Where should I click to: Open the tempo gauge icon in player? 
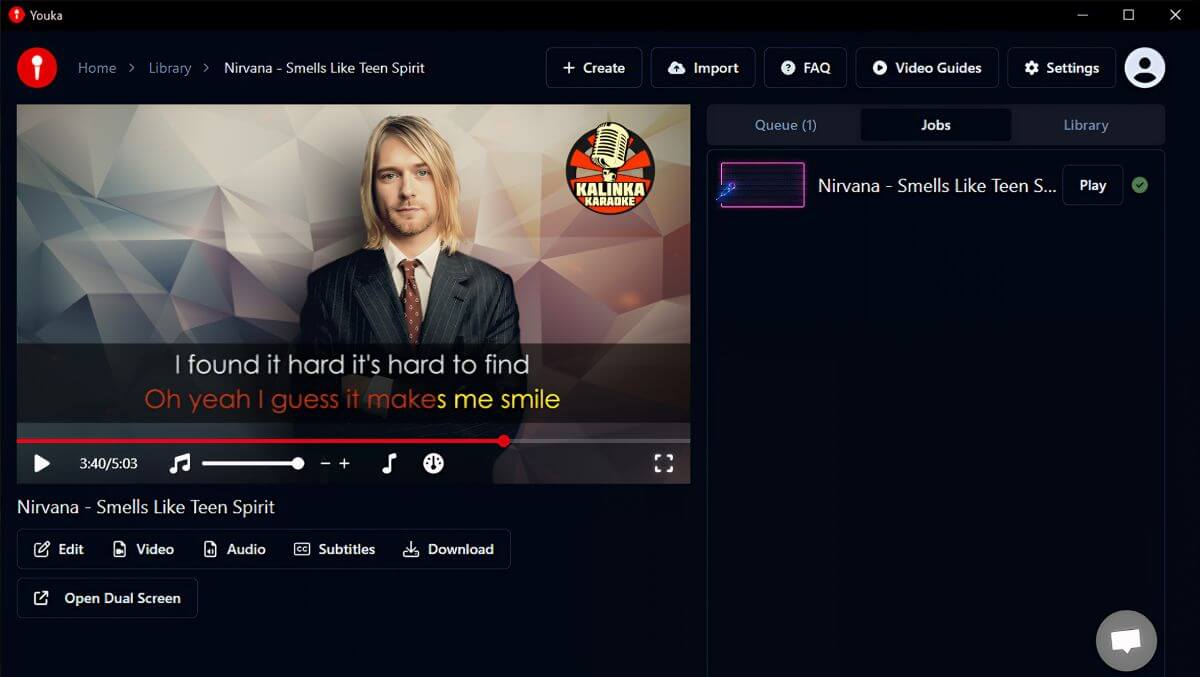click(x=433, y=463)
